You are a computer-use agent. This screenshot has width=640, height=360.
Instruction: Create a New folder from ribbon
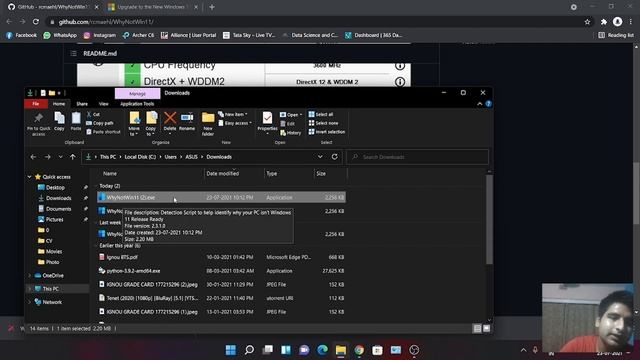(208, 124)
